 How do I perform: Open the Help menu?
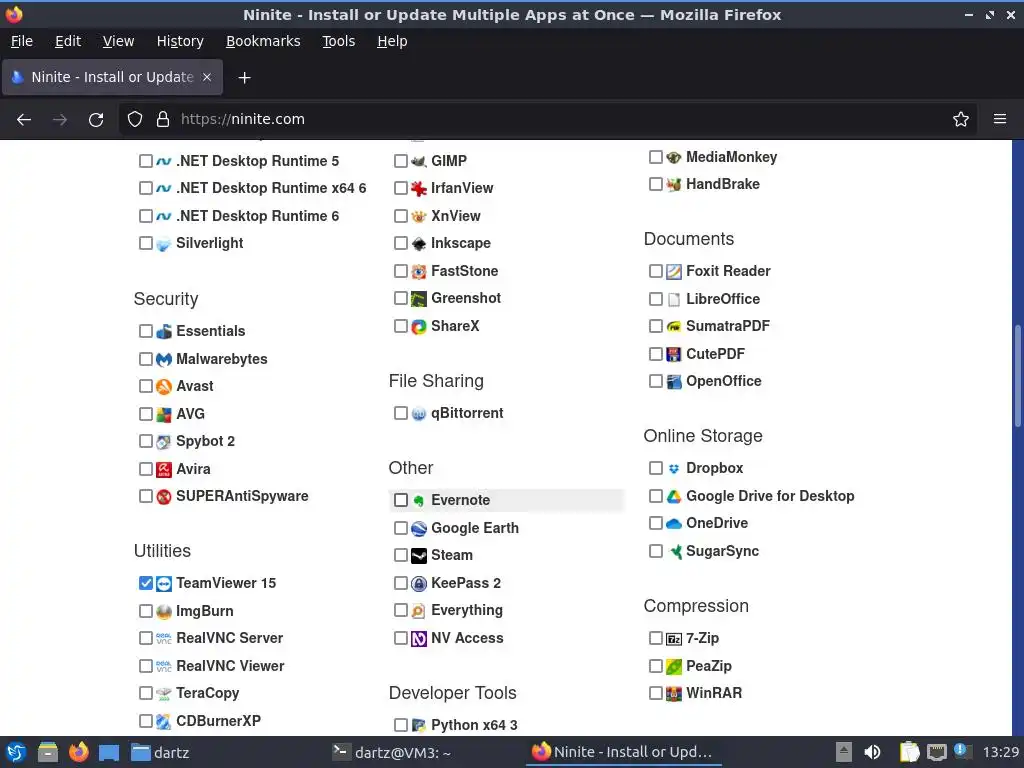[x=392, y=41]
